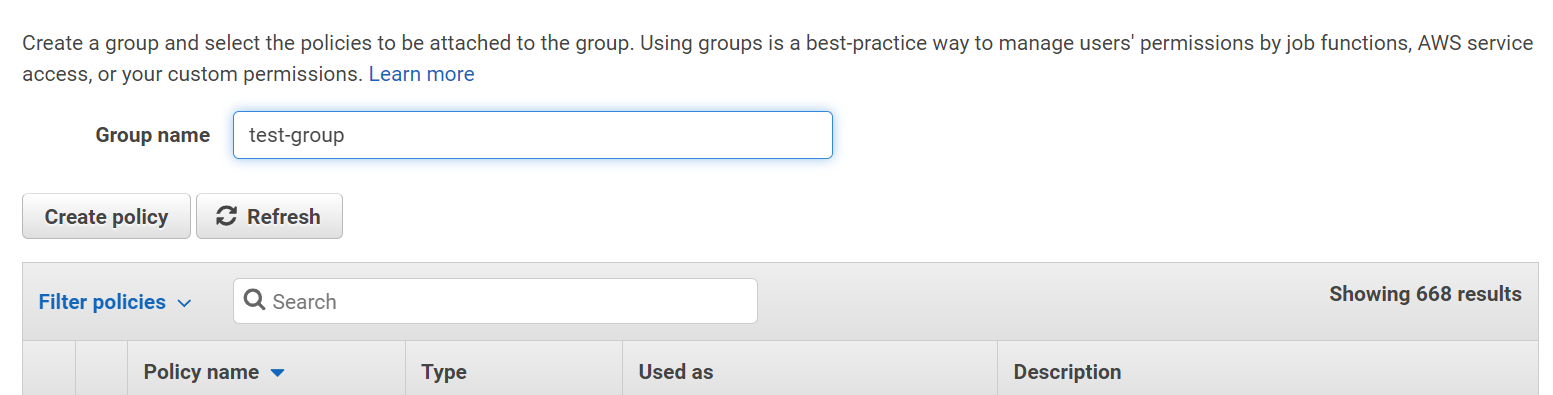Click the Showing 668 results label
Viewport: 1553px width, 395px height.
click(1425, 294)
